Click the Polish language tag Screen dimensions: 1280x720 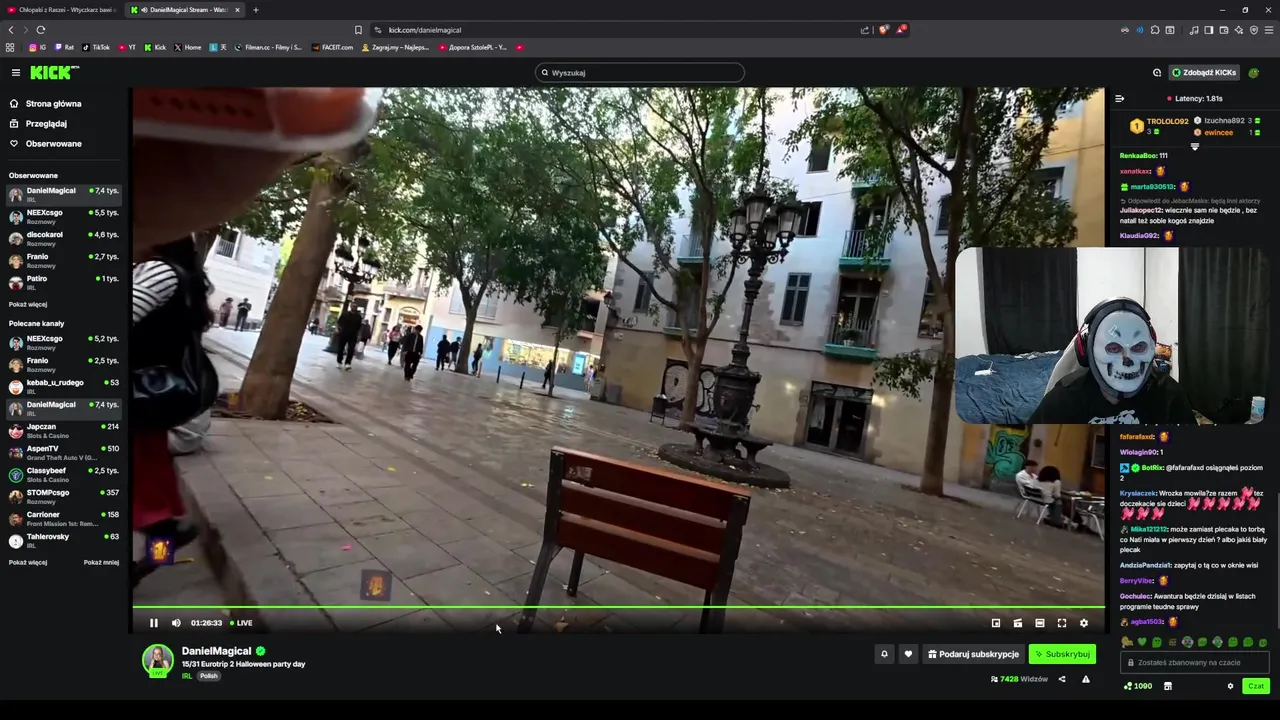(208, 676)
